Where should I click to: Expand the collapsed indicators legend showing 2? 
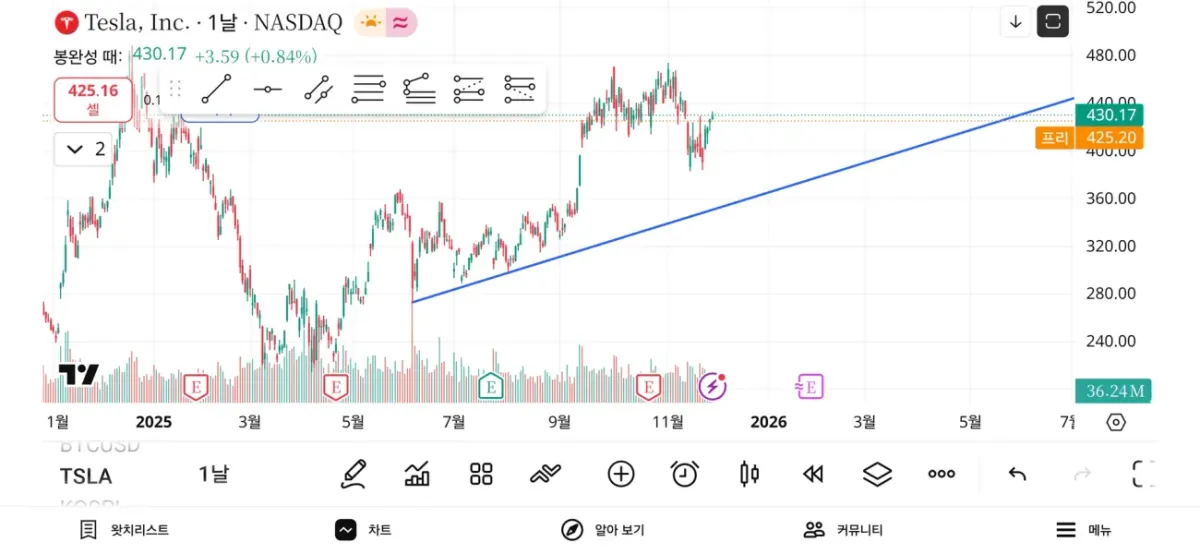[85, 150]
